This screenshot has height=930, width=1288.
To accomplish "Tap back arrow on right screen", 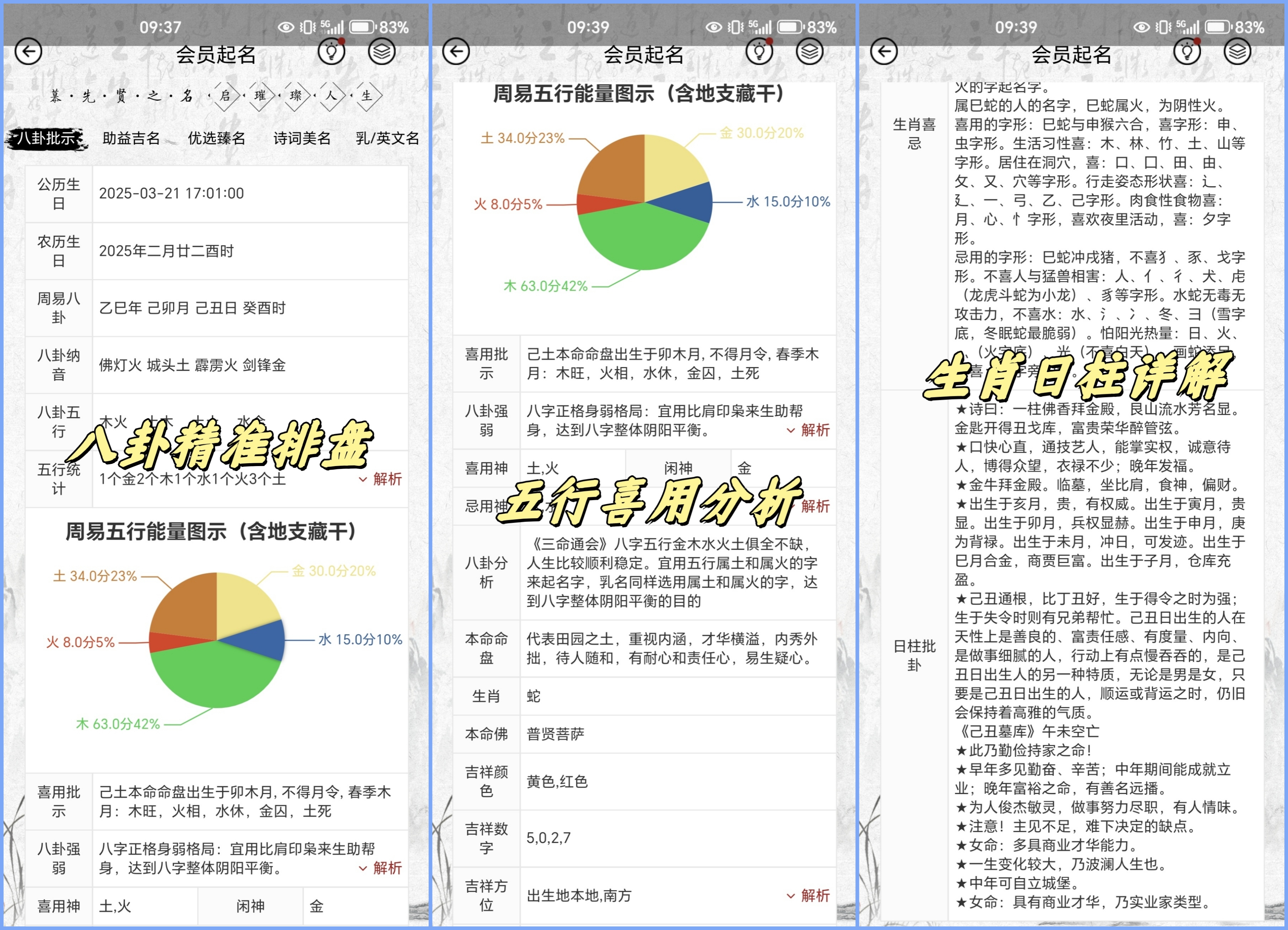I will [x=884, y=52].
